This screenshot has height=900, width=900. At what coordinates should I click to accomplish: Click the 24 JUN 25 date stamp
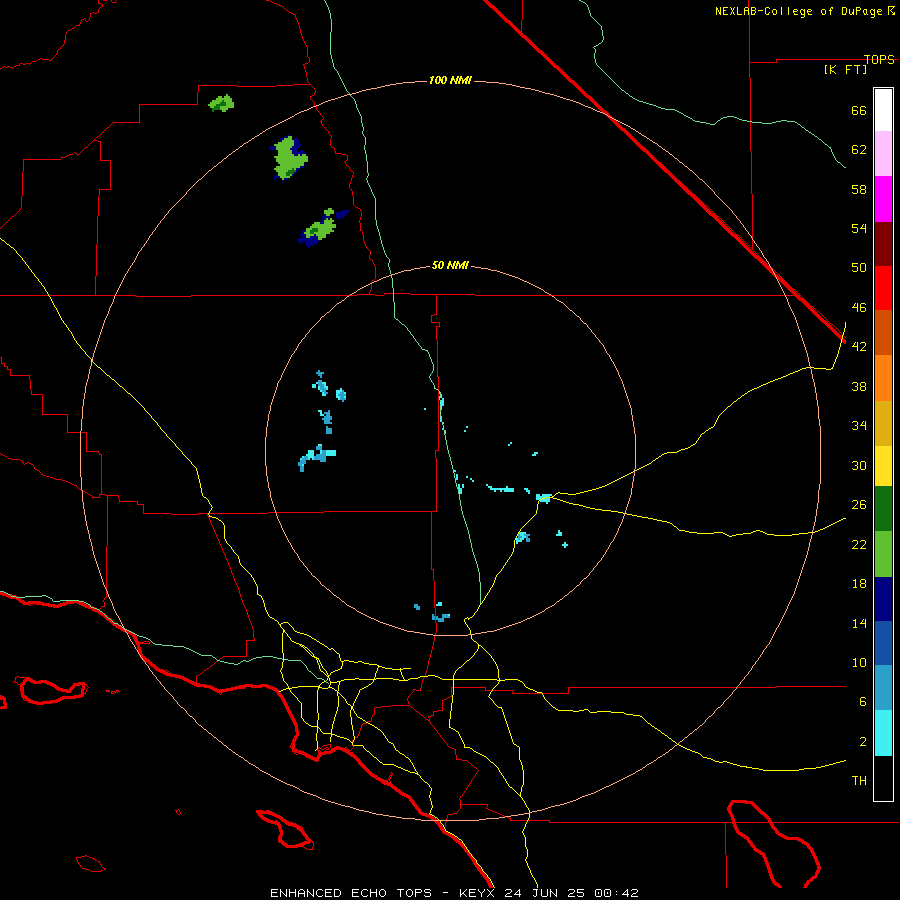click(545, 893)
